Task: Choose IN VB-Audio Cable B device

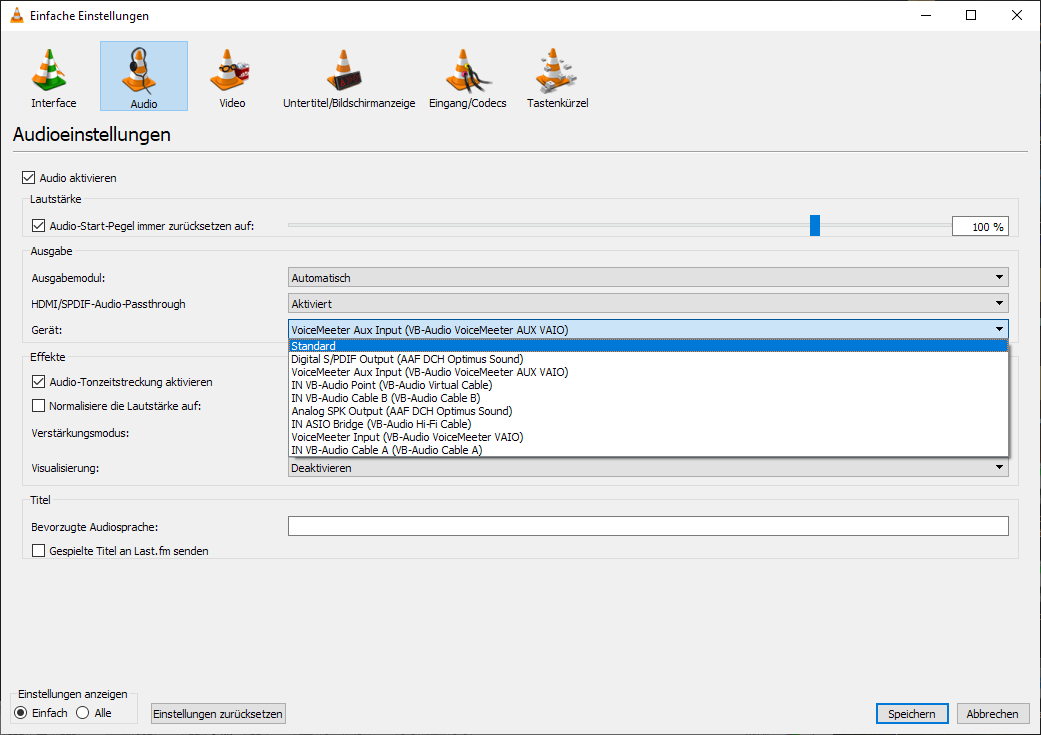Action: tap(649, 398)
